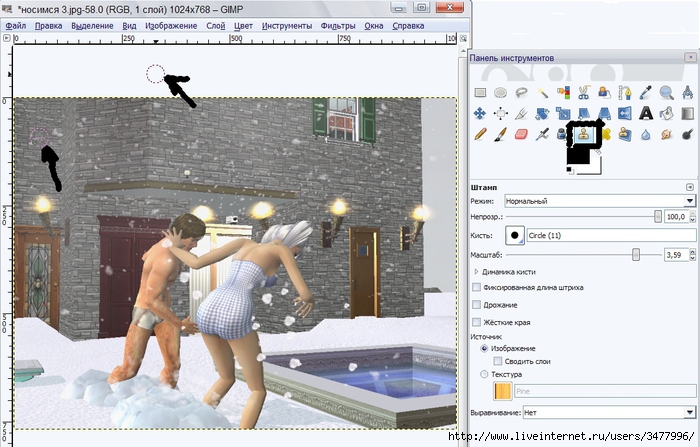The width and height of the screenshot is (700, 447).
Task: Open the Pine texture pattern picker
Action: [x=502, y=391]
